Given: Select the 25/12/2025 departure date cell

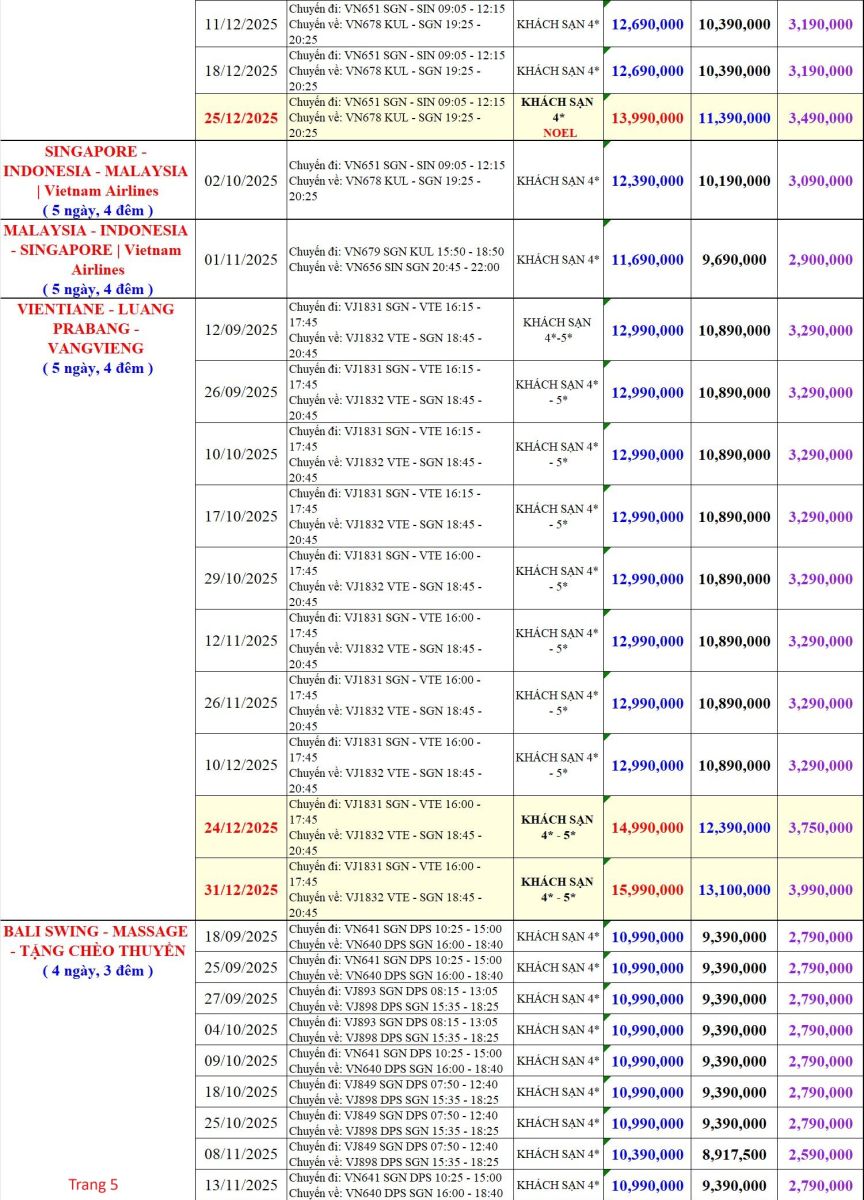Looking at the screenshot, I should point(241,118).
